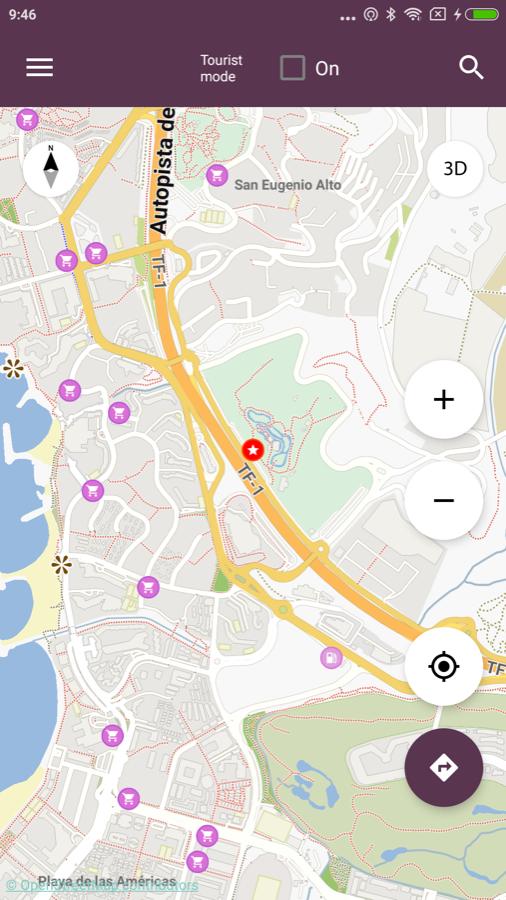Open the OpenStreetMap contributors link
The image size is (506, 900).
(102, 885)
